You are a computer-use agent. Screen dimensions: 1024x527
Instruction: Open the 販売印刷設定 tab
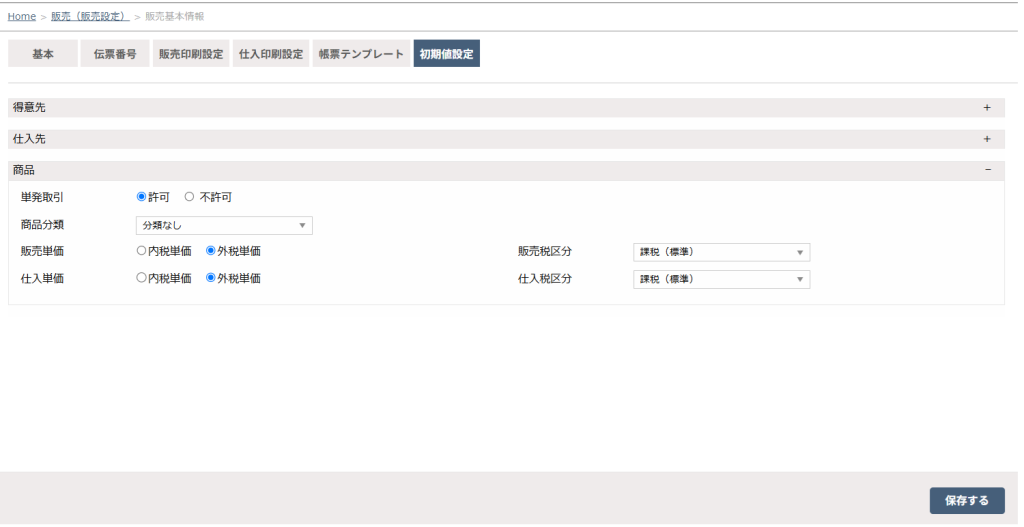pos(191,54)
